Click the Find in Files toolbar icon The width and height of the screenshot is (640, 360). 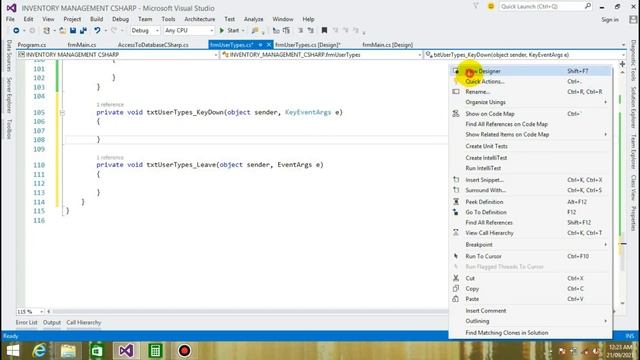coord(255,31)
